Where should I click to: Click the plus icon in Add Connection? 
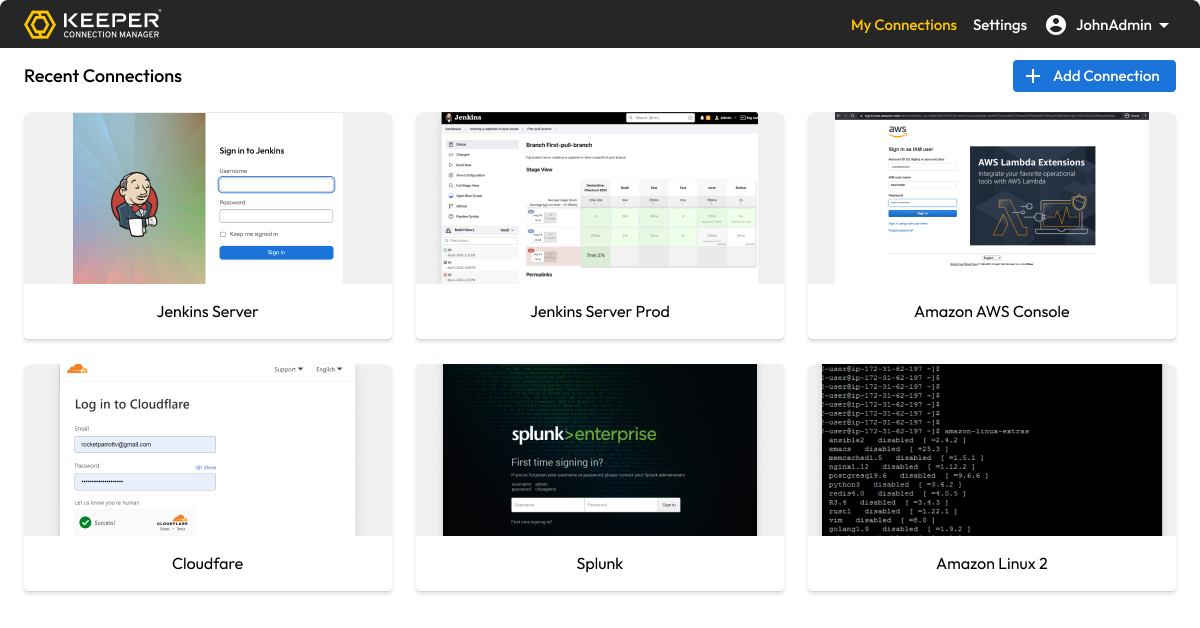(1033, 76)
